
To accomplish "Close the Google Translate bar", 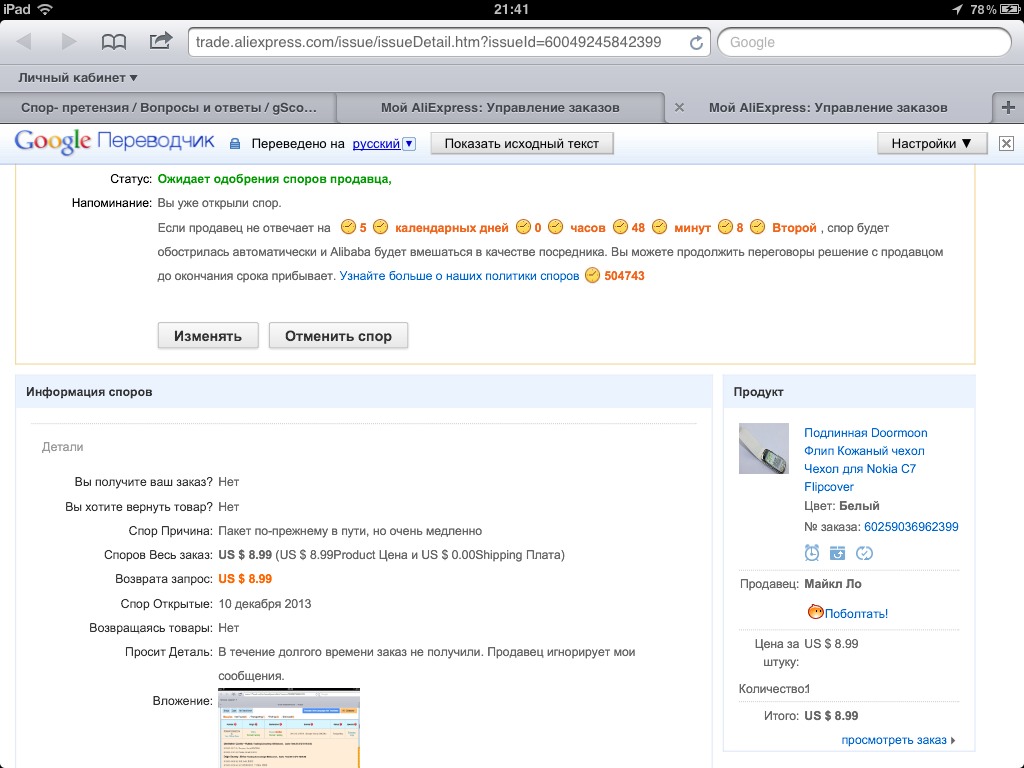I will [x=1006, y=144].
